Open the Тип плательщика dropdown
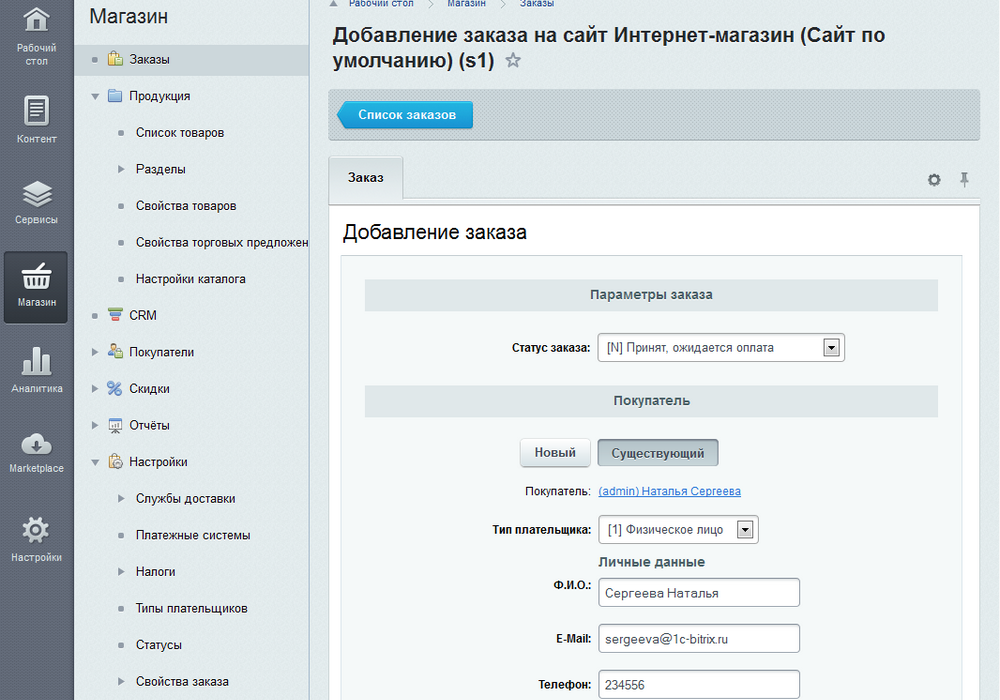The height and width of the screenshot is (700, 1000). tap(744, 530)
